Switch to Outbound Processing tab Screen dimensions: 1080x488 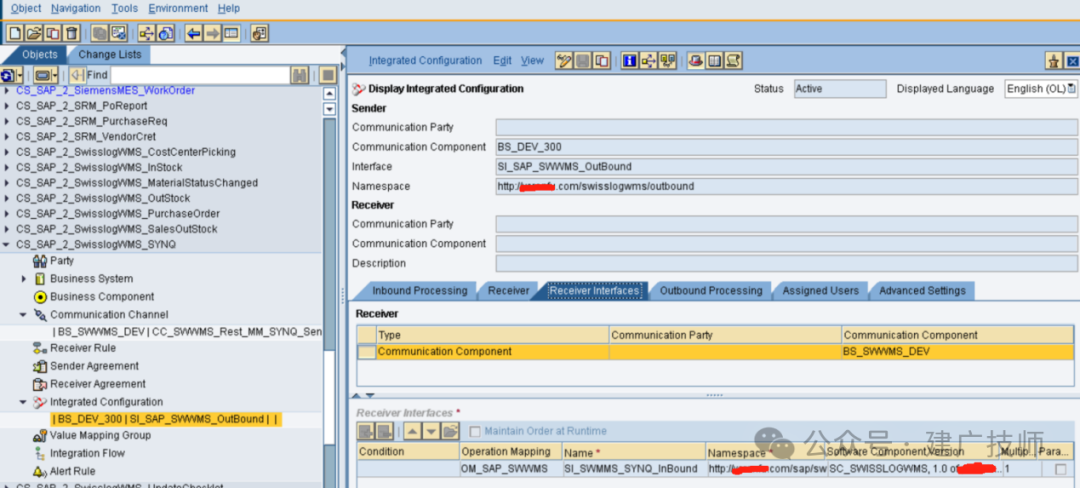pyautogui.click(x=711, y=290)
